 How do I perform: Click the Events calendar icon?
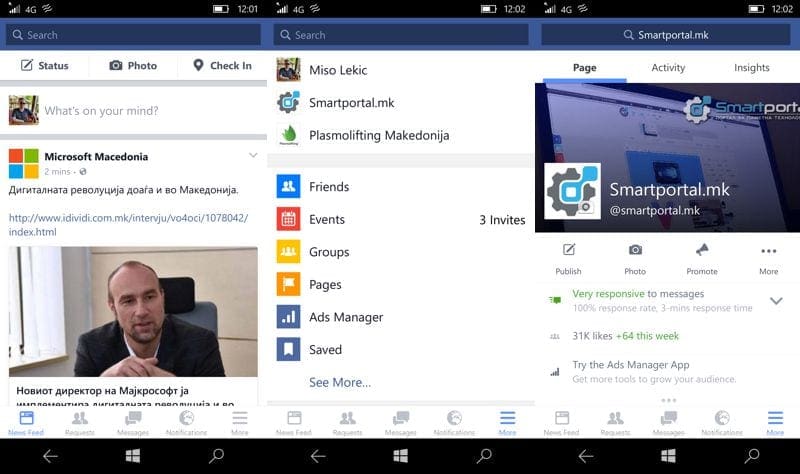coord(288,219)
